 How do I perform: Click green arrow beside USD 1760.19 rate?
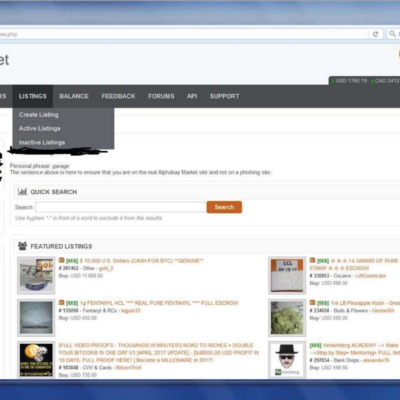(333, 81)
